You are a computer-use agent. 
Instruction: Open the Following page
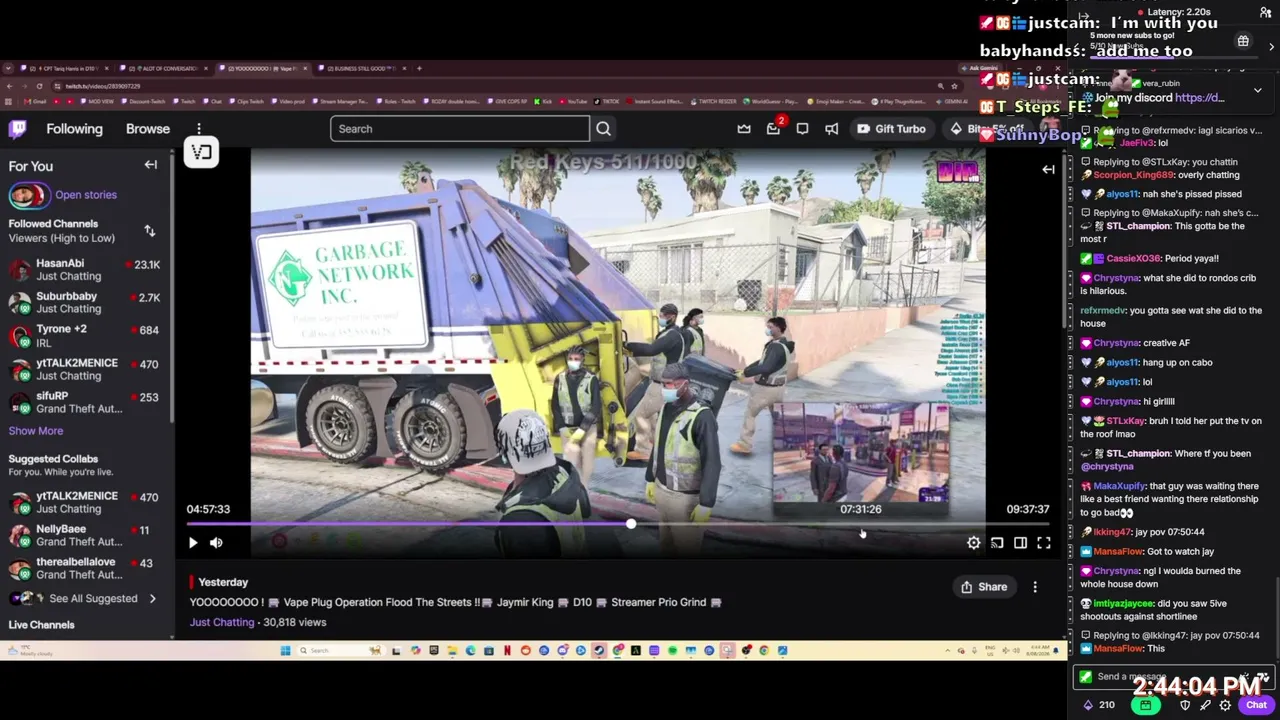[x=74, y=129]
